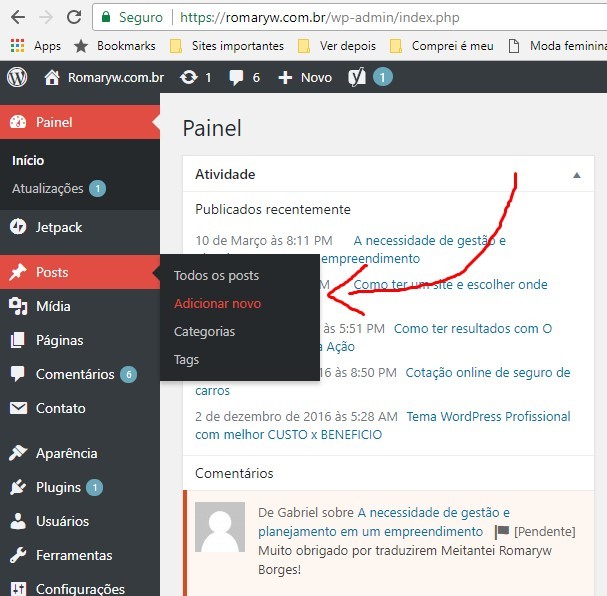Click the Bookmarks star icon
Viewport: 607px width, 596px height.
81,46
